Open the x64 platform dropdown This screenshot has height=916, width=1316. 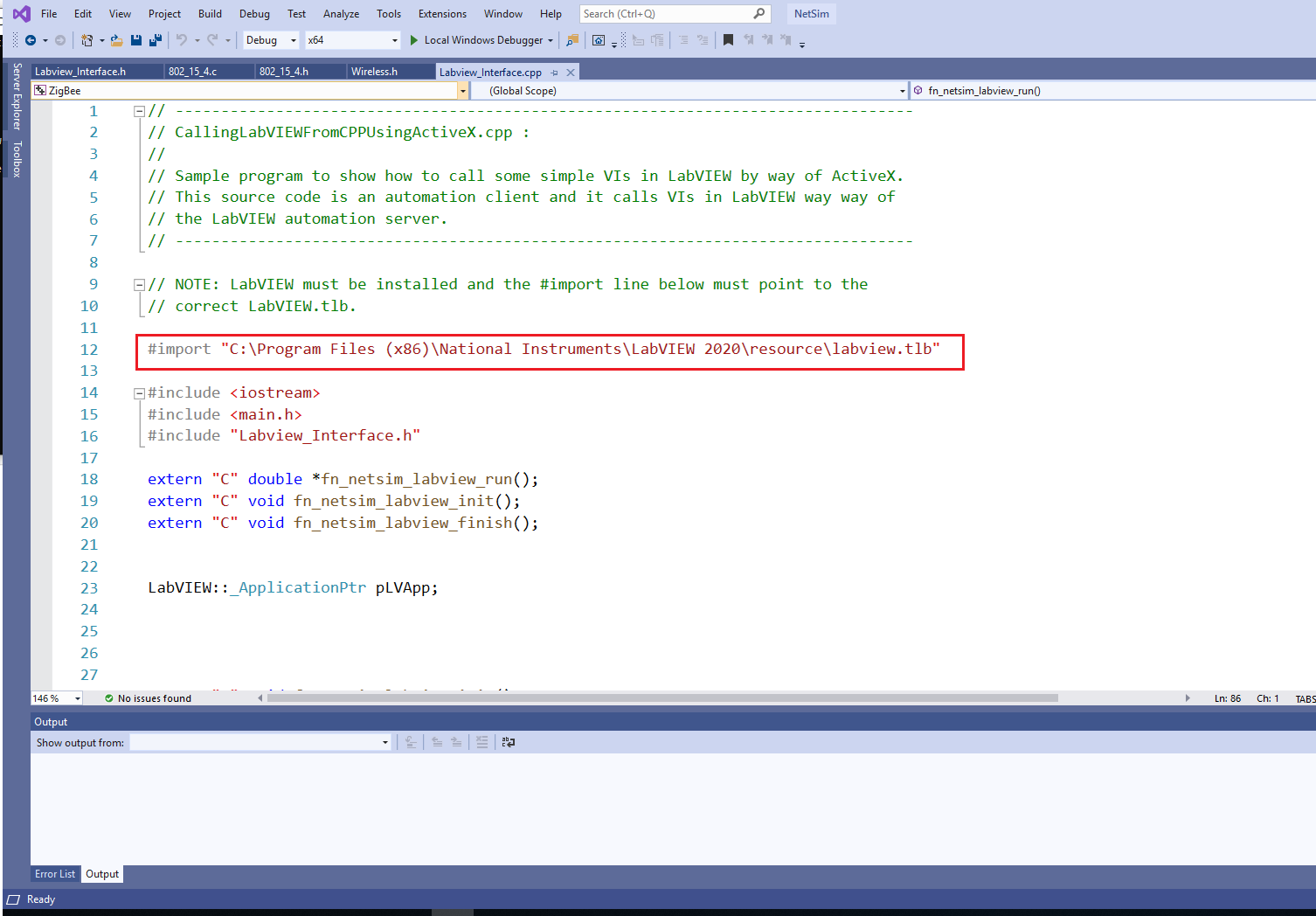click(352, 40)
